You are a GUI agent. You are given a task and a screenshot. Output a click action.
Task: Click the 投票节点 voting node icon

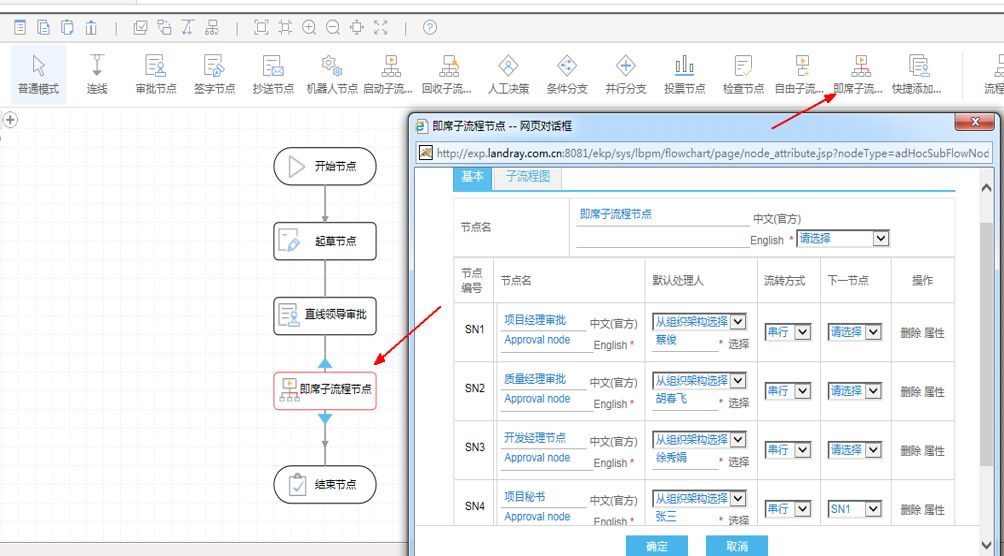point(684,75)
